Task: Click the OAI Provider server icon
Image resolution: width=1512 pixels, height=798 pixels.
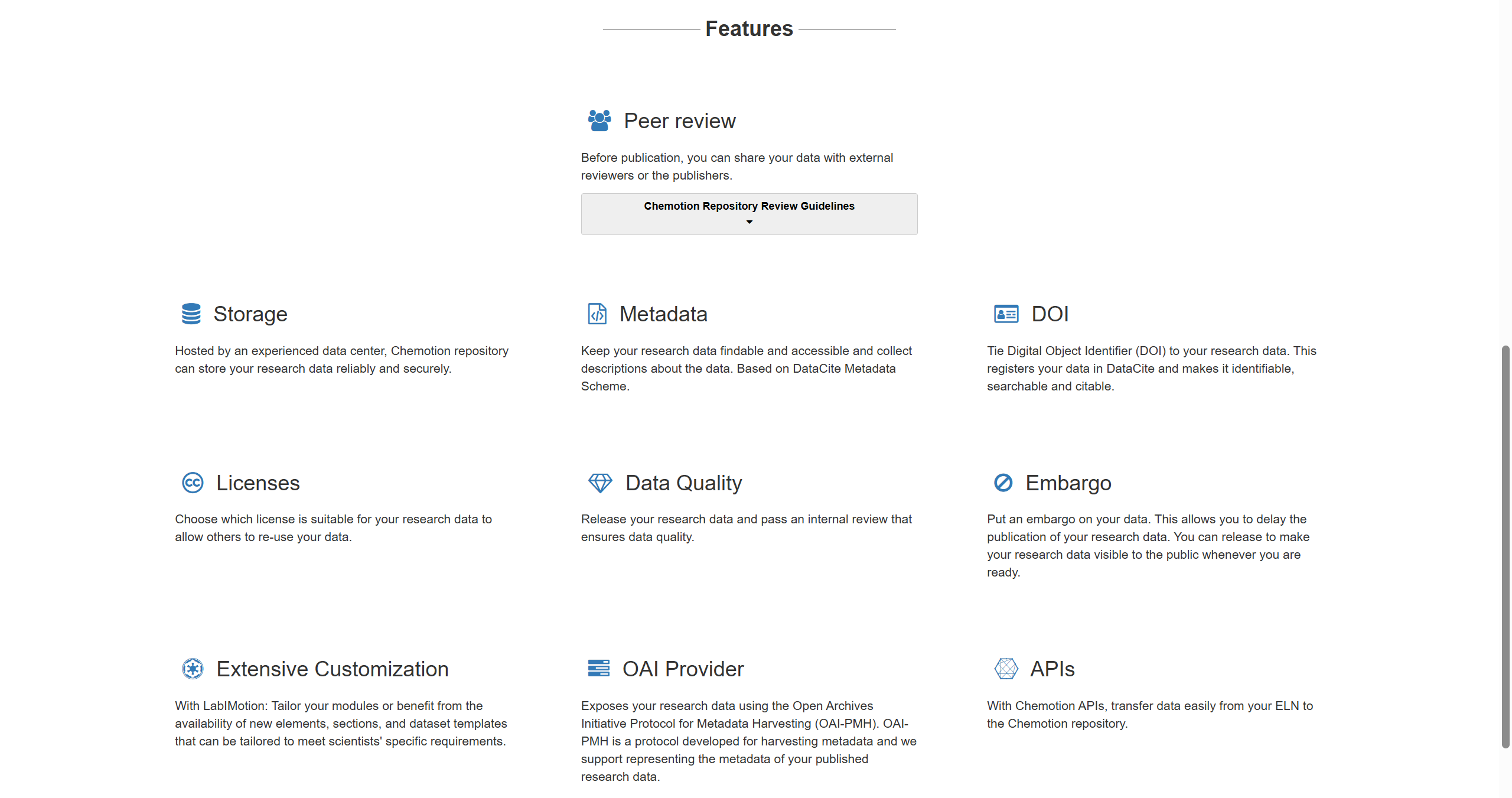Action: (598, 668)
